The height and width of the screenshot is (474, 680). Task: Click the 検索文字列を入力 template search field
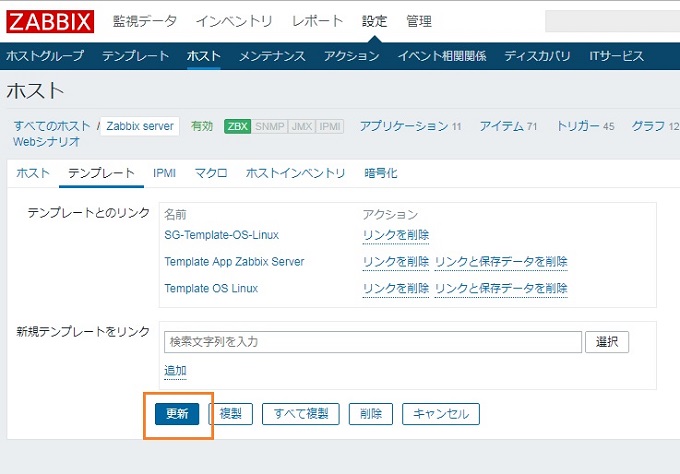pyautogui.click(x=373, y=342)
